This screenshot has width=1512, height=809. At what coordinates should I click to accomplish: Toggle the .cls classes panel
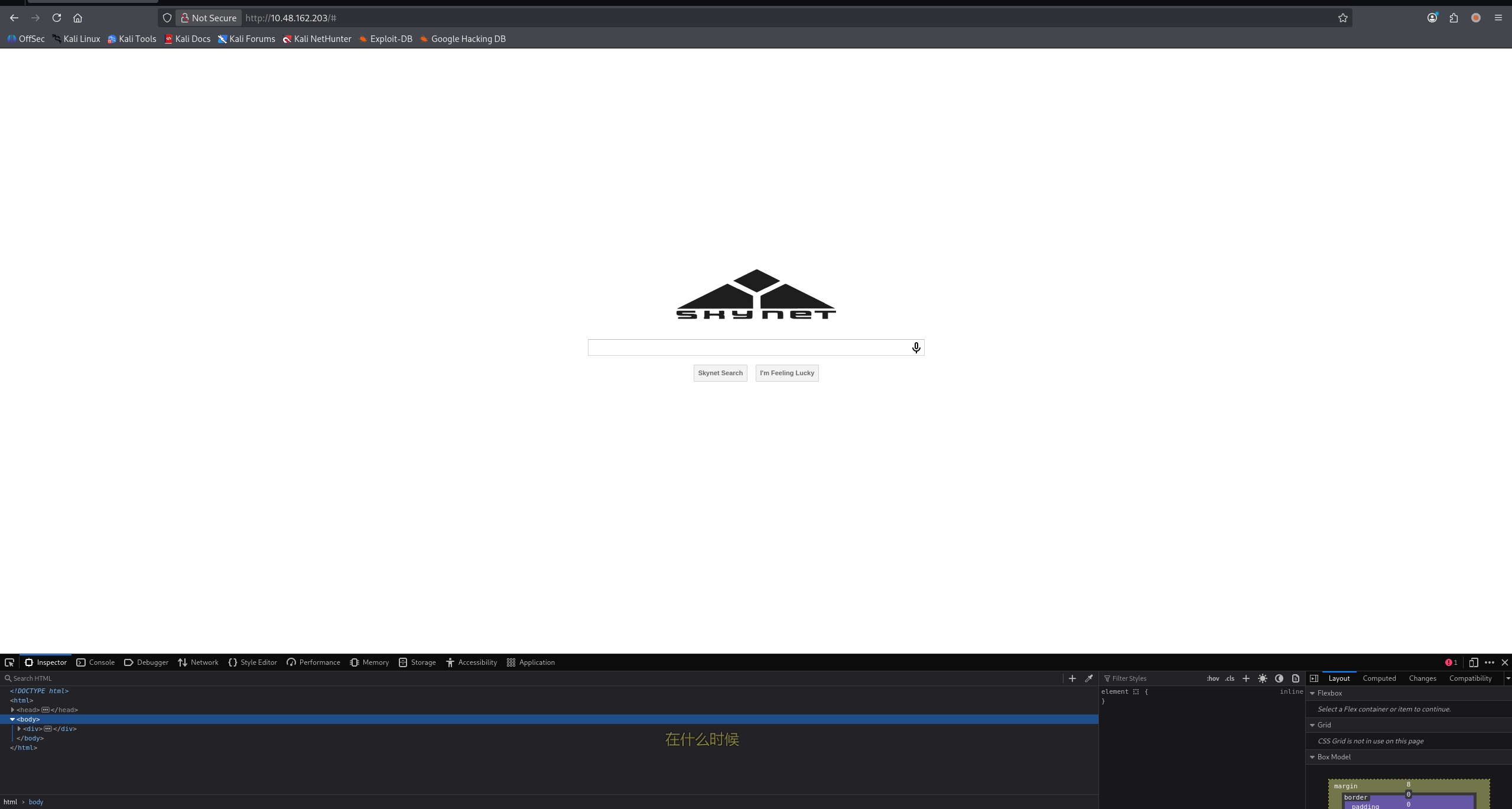[x=1230, y=678]
